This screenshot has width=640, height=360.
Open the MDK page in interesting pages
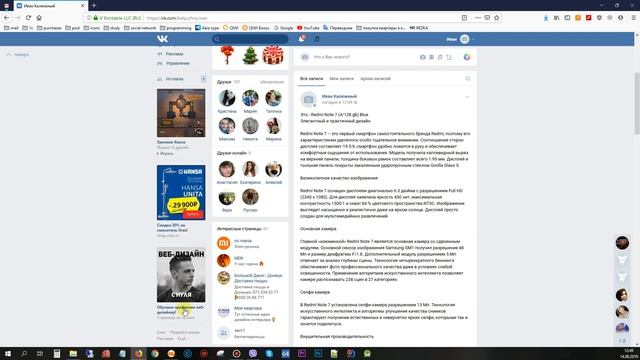(x=239, y=258)
